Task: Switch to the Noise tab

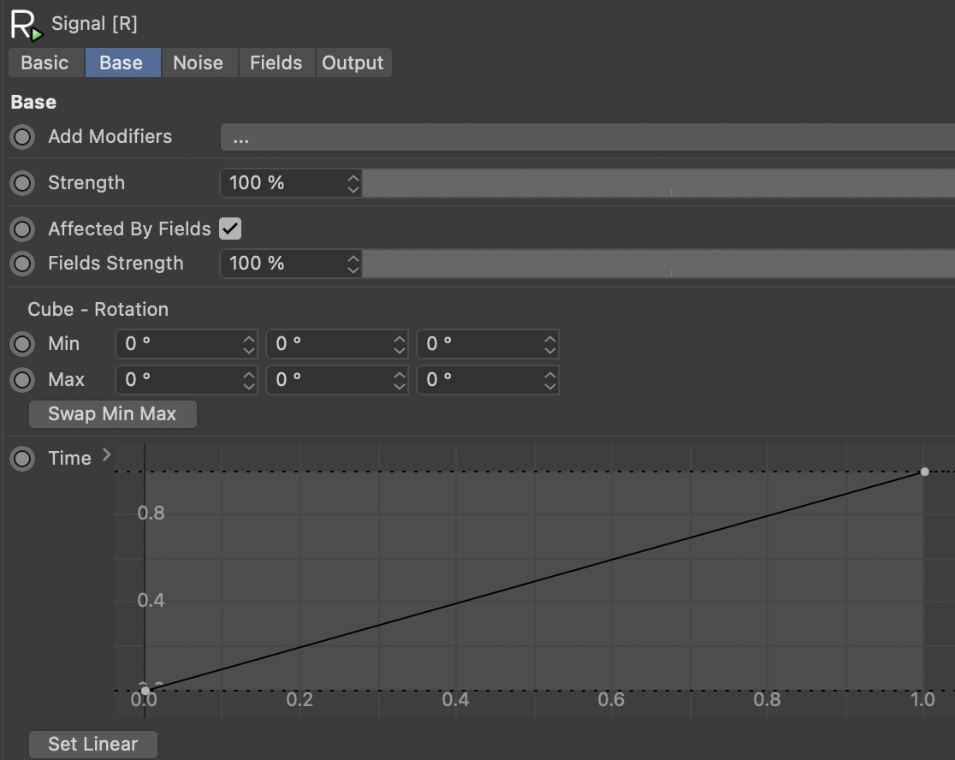Action: (198, 63)
